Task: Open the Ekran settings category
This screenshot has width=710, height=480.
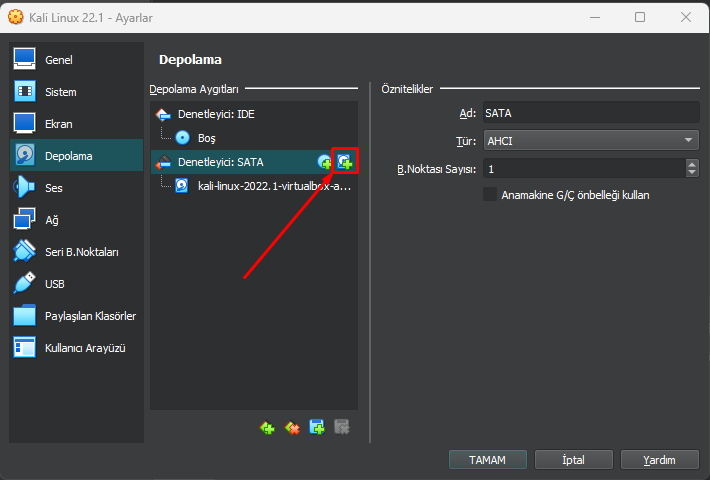Action: [77, 124]
